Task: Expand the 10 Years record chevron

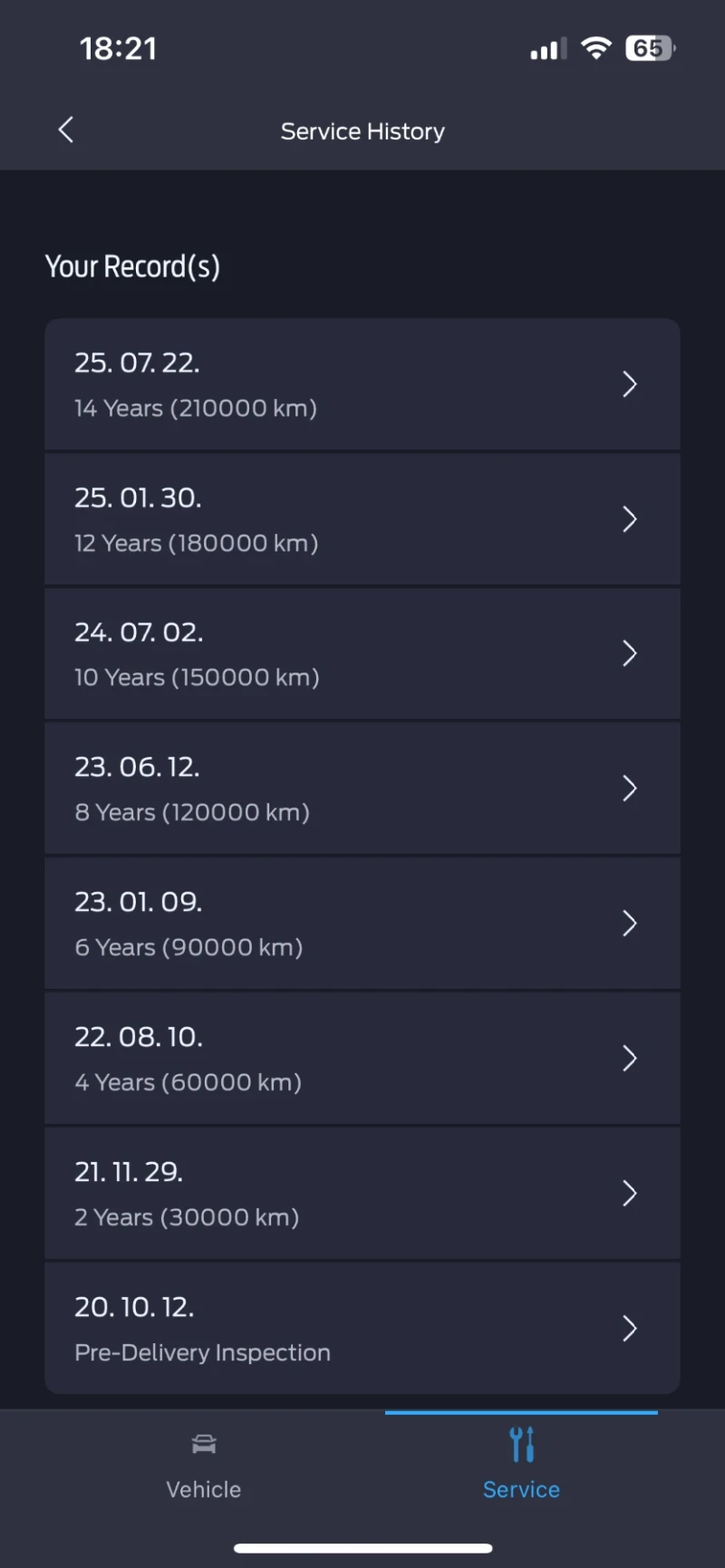Action: point(630,653)
